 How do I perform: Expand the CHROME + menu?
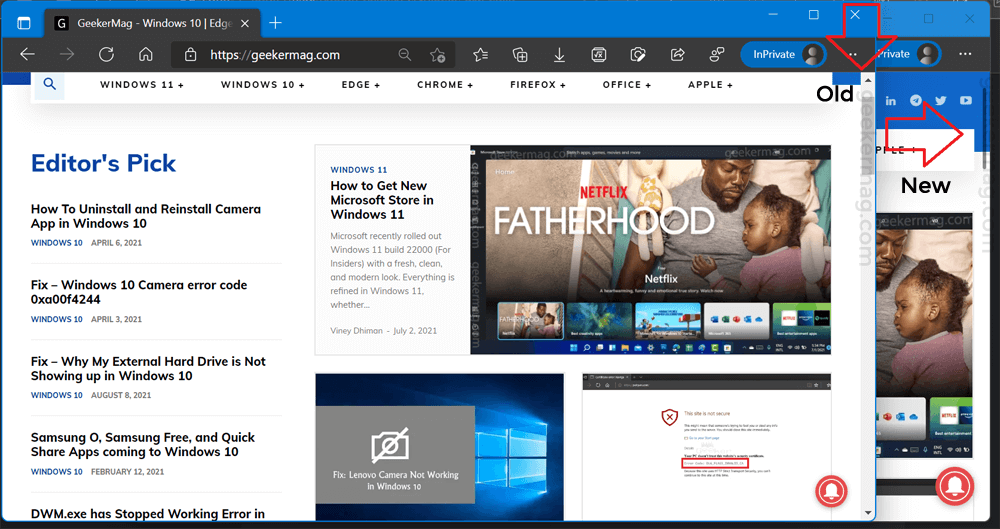[445, 85]
